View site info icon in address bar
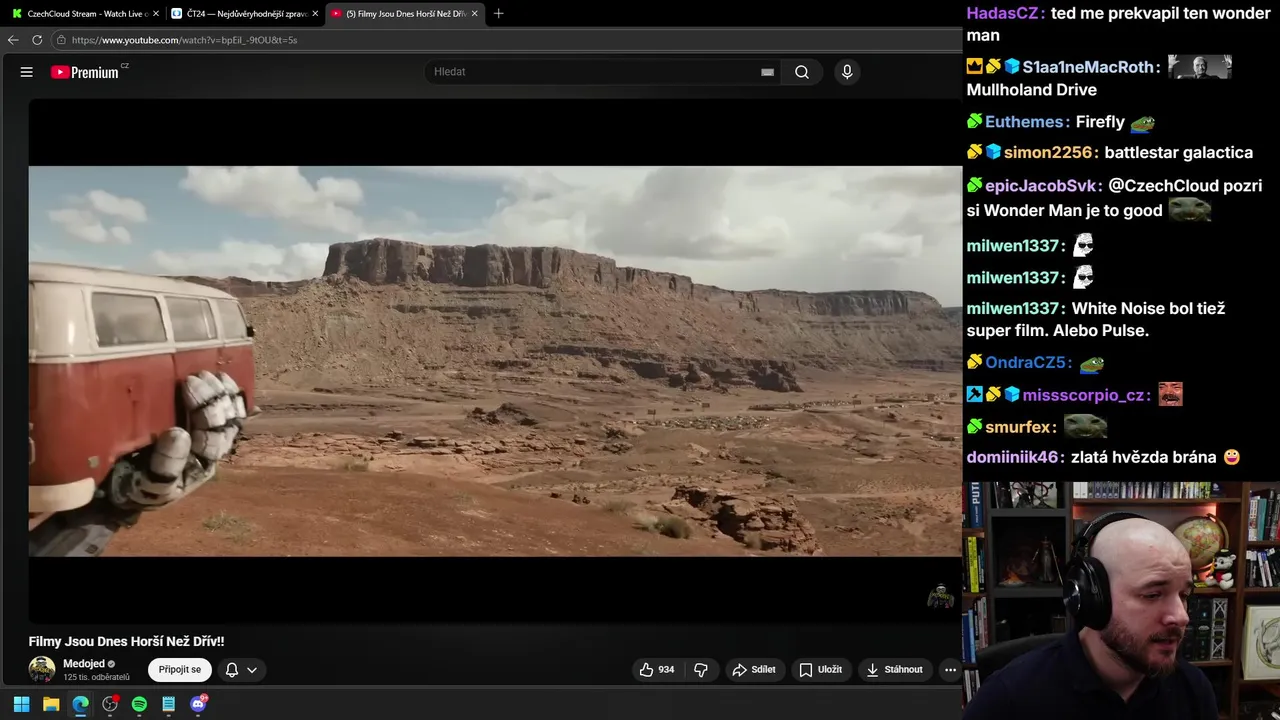1280x720 pixels. tap(62, 40)
